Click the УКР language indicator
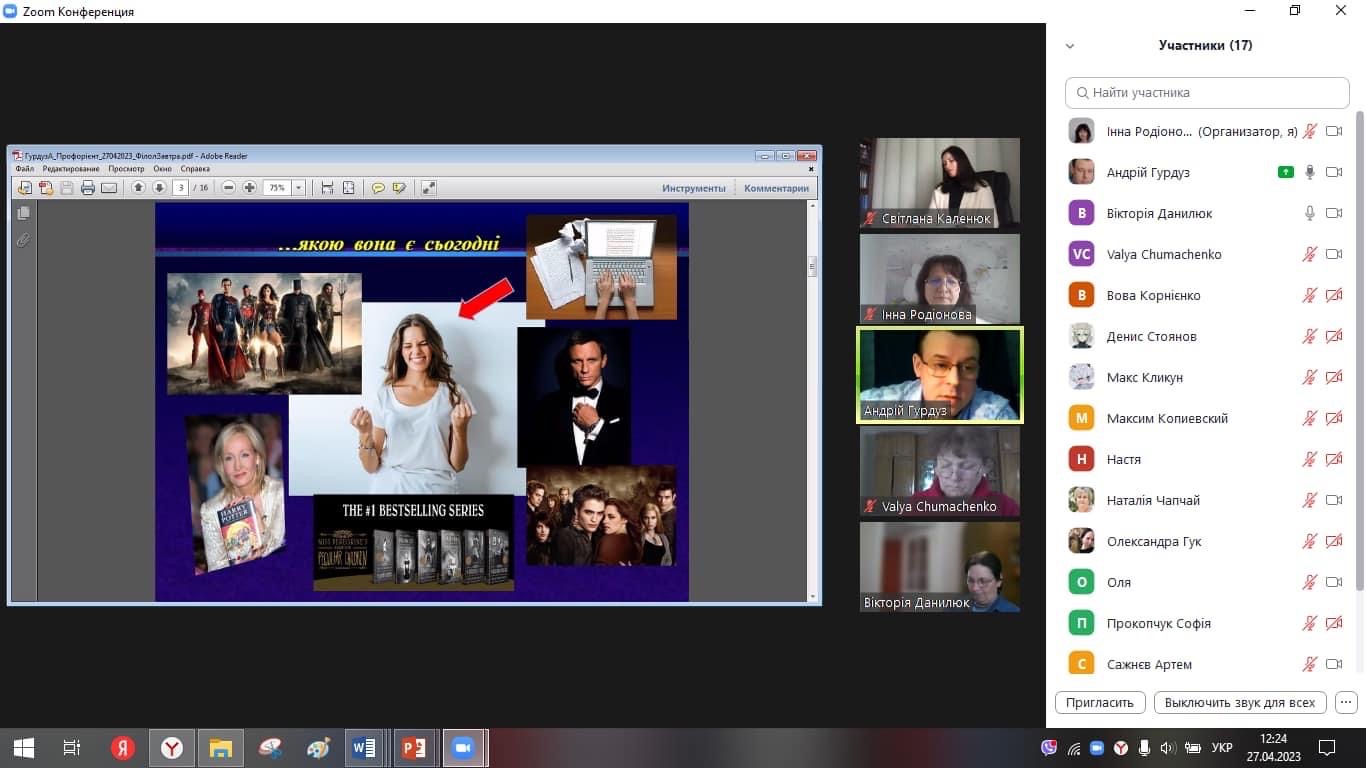Image resolution: width=1366 pixels, height=768 pixels. click(1221, 747)
